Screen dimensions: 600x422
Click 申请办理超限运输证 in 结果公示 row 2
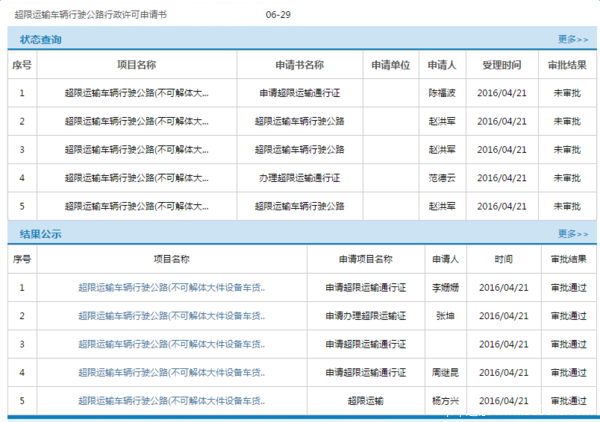(x=366, y=316)
